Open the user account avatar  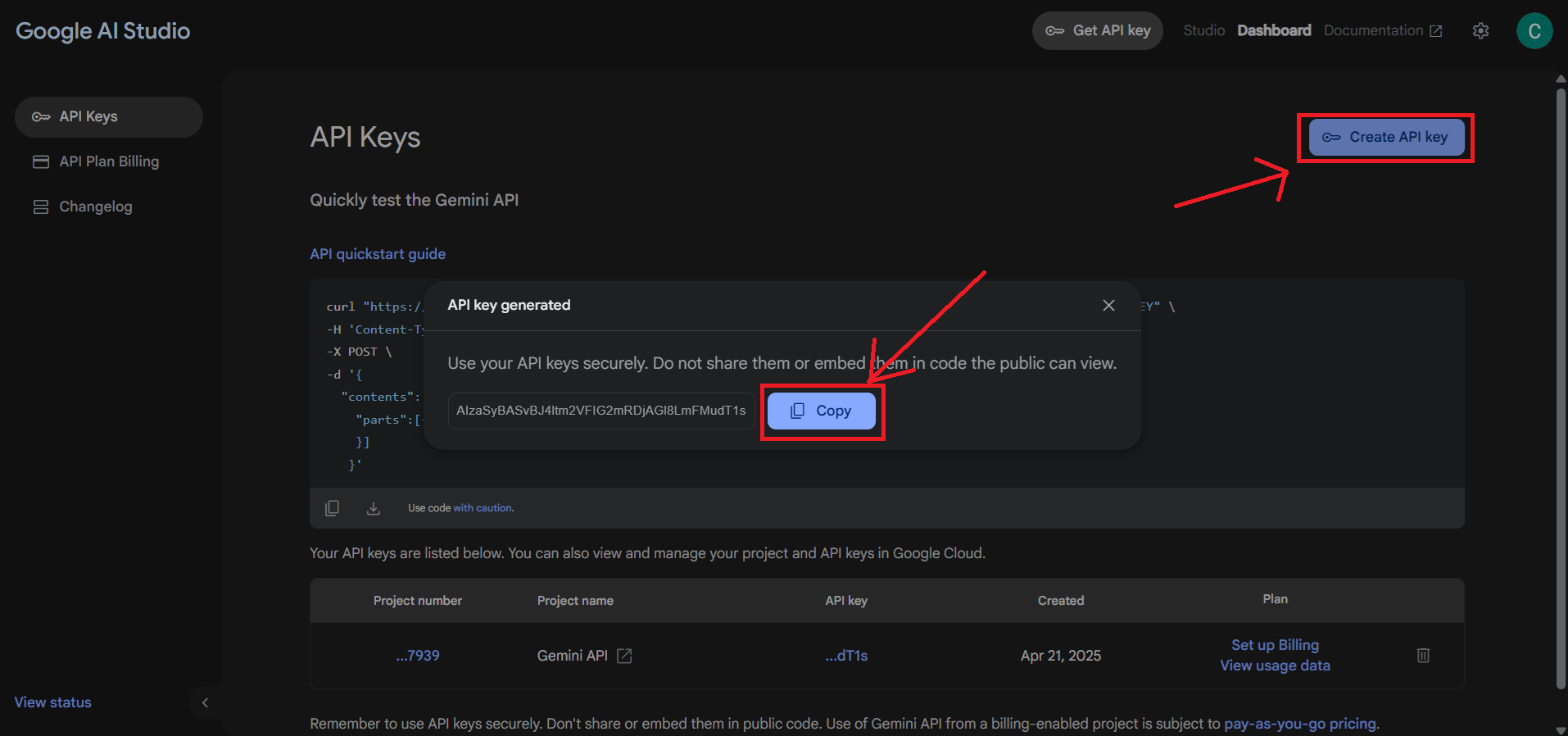point(1534,31)
